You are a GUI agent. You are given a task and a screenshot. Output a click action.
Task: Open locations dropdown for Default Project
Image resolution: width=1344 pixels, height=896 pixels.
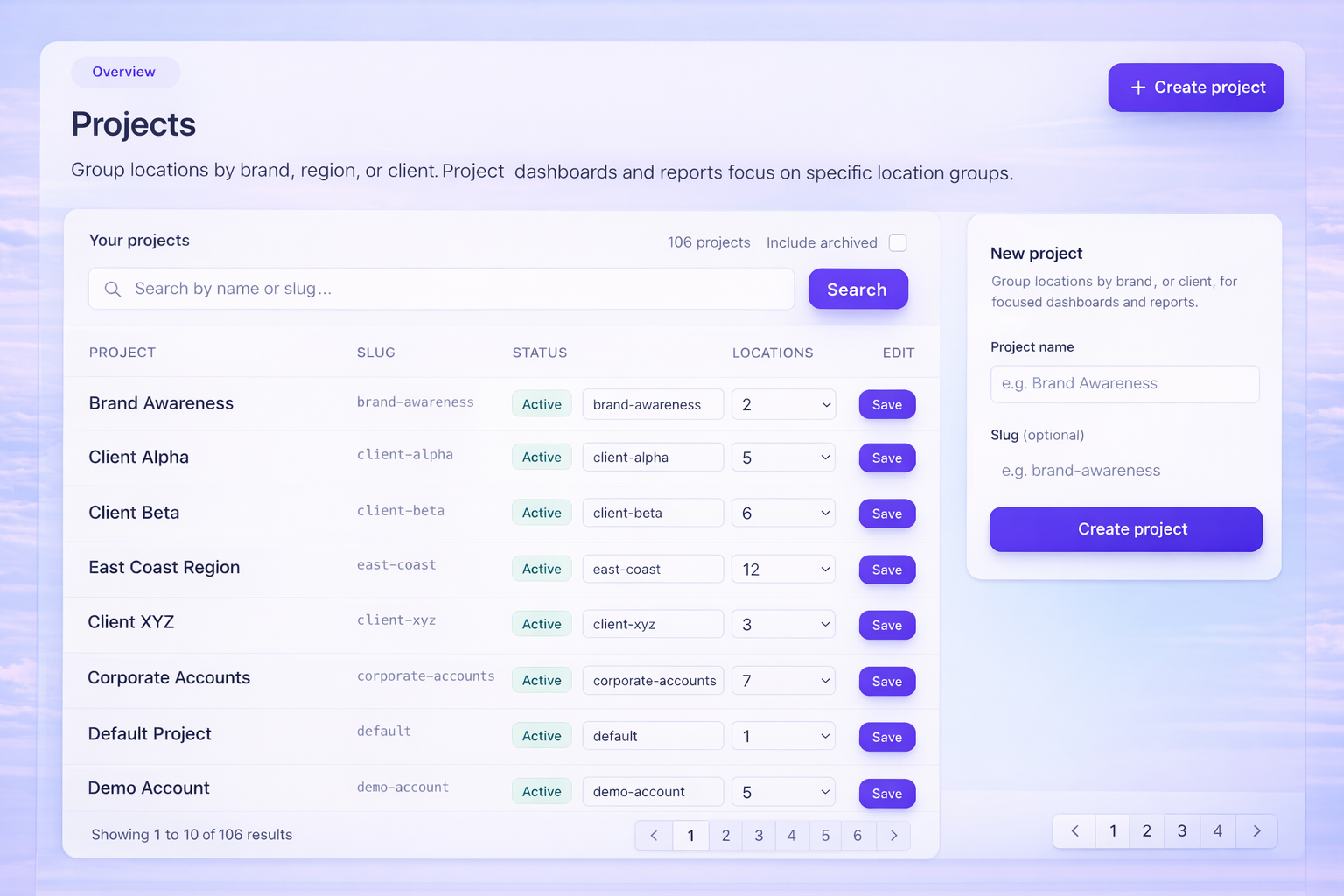783,737
